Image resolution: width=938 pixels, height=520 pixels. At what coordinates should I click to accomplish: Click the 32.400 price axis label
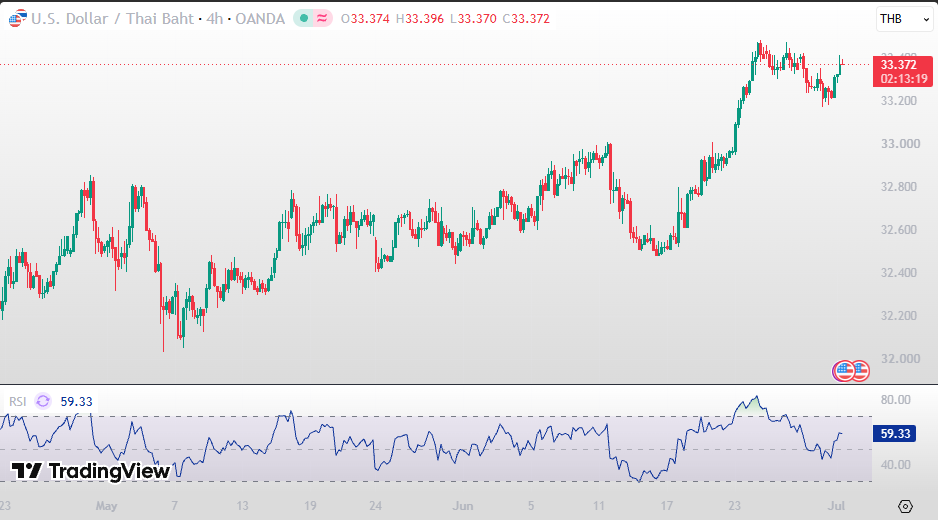(899, 273)
